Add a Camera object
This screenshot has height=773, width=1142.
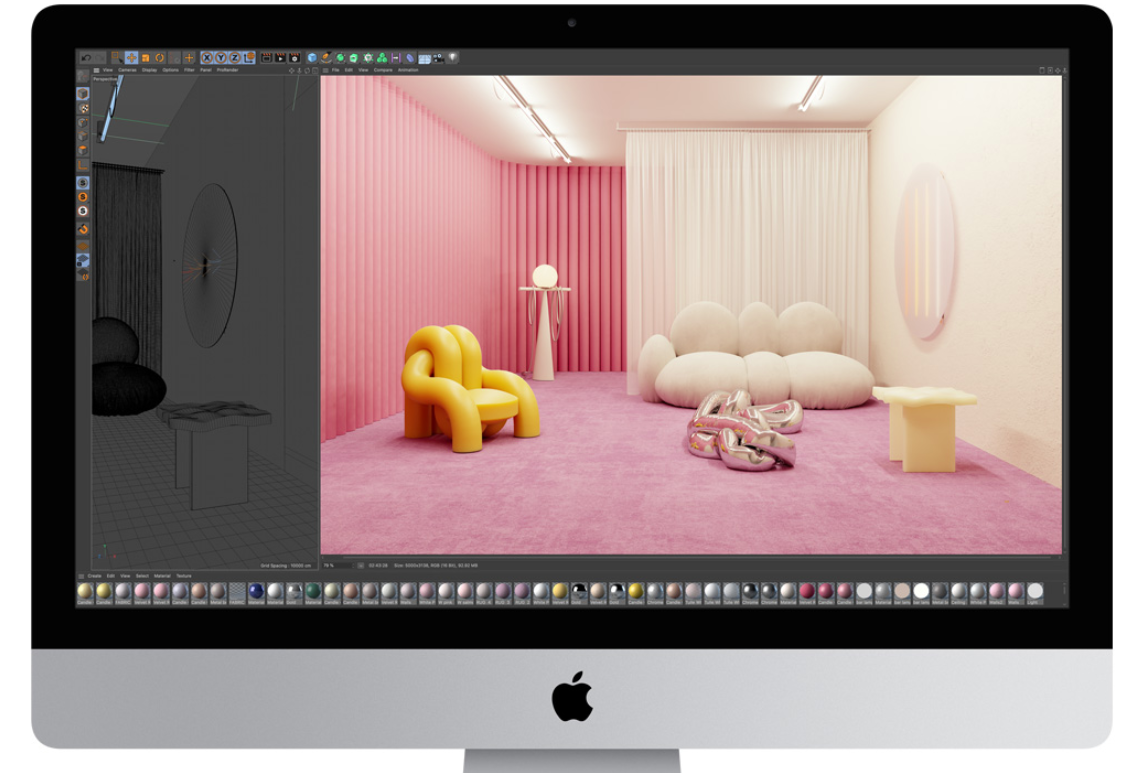click(x=438, y=58)
